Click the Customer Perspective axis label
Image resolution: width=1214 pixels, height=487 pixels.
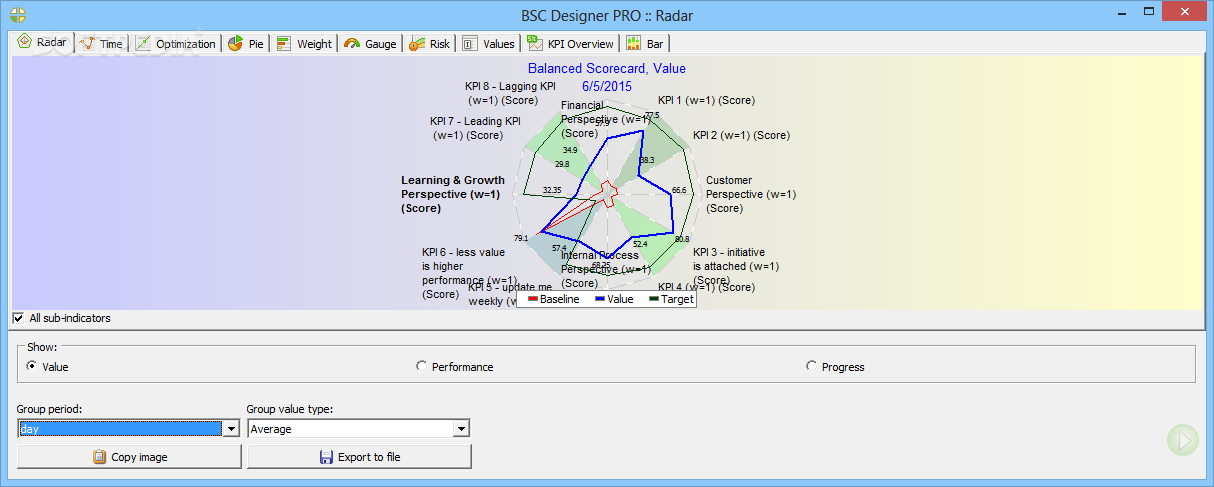coord(751,194)
